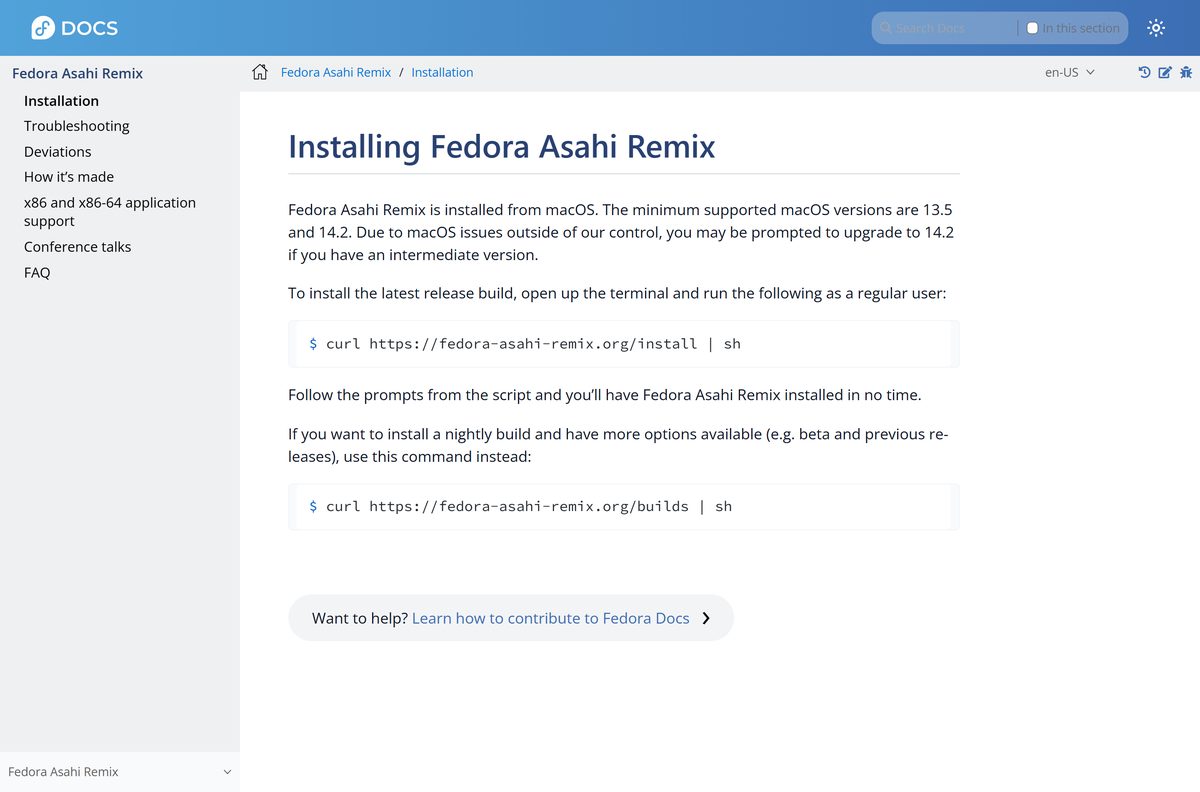Screen dimensions: 1200x792
Task: Click the report bug icon
Action: [1186, 72]
